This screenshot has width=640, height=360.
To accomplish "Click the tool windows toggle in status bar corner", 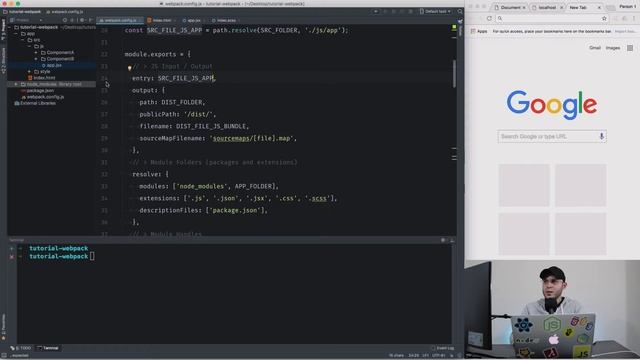I will [x=4, y=356].
